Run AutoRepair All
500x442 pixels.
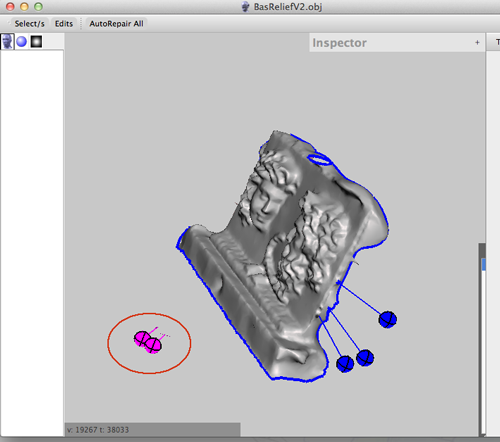point(116,24)
